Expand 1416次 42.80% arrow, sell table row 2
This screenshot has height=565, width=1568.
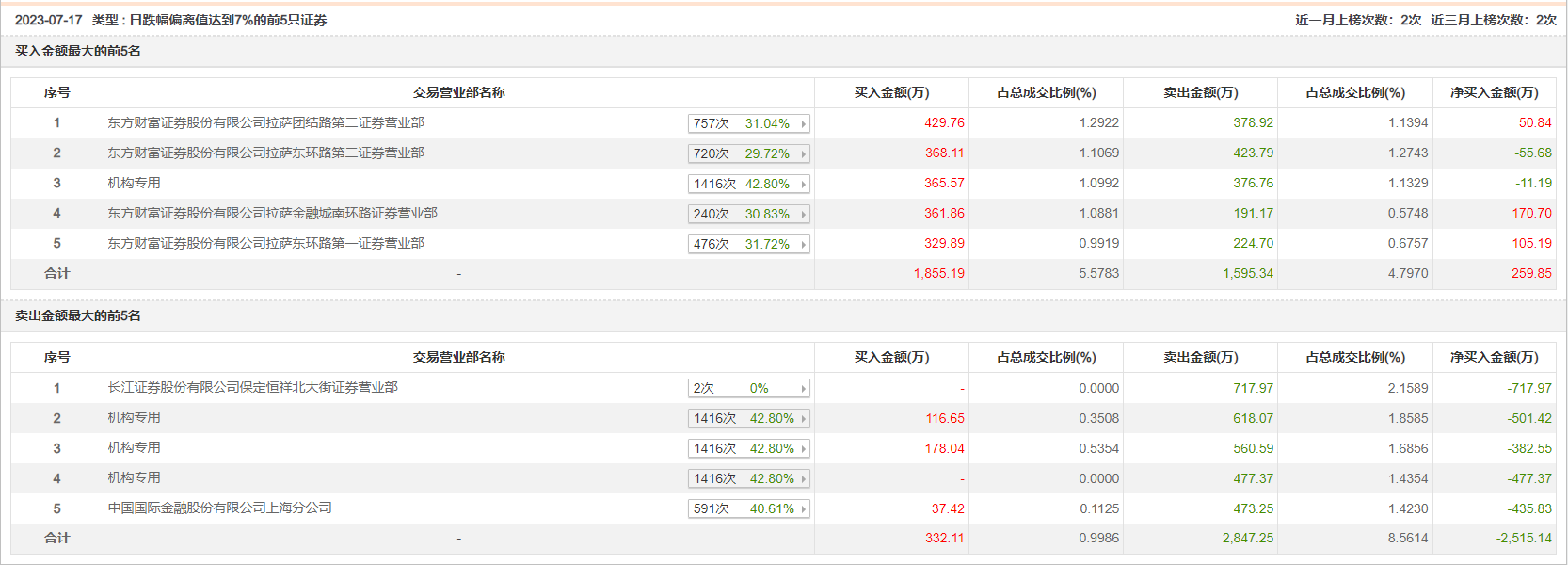pos(803,418)
